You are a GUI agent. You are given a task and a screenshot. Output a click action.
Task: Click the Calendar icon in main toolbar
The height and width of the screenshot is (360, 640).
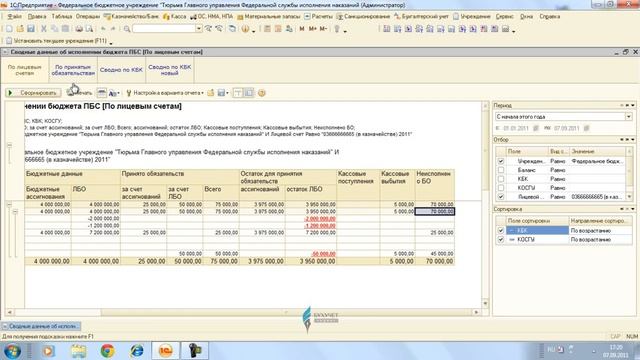tap(278, 29)
